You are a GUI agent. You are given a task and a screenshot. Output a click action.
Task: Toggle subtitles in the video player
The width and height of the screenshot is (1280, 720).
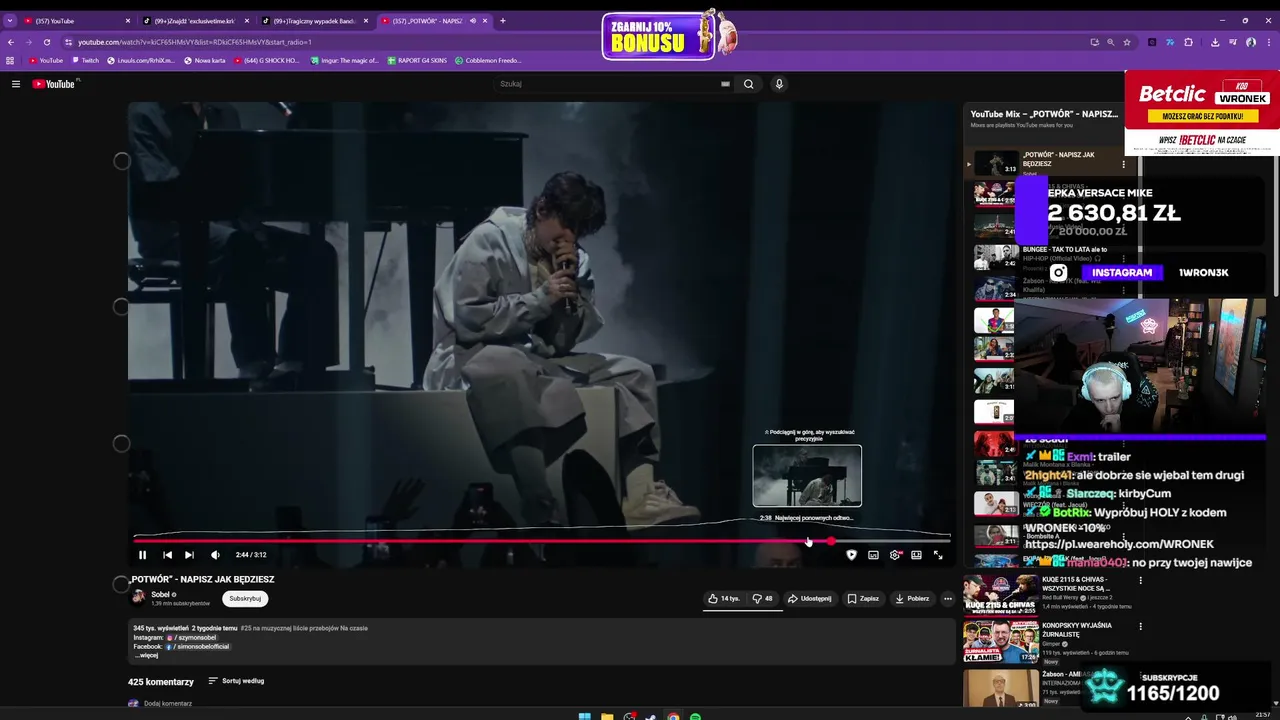pyautogui.click(x=873, y=555)
